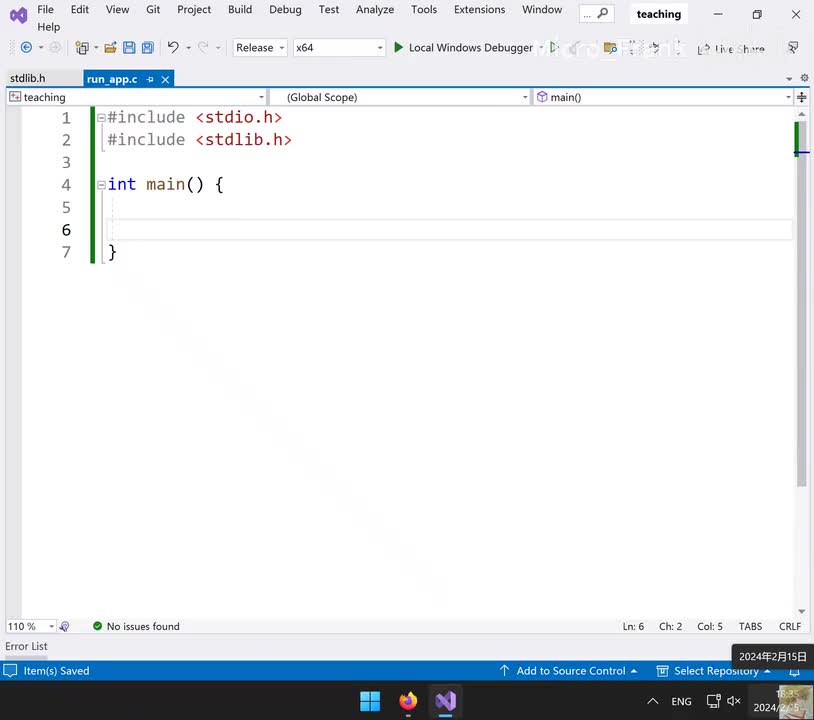The height and width of the screenshot is (720, 814).
Task: Open the Git menu
Action: (153, 9)
